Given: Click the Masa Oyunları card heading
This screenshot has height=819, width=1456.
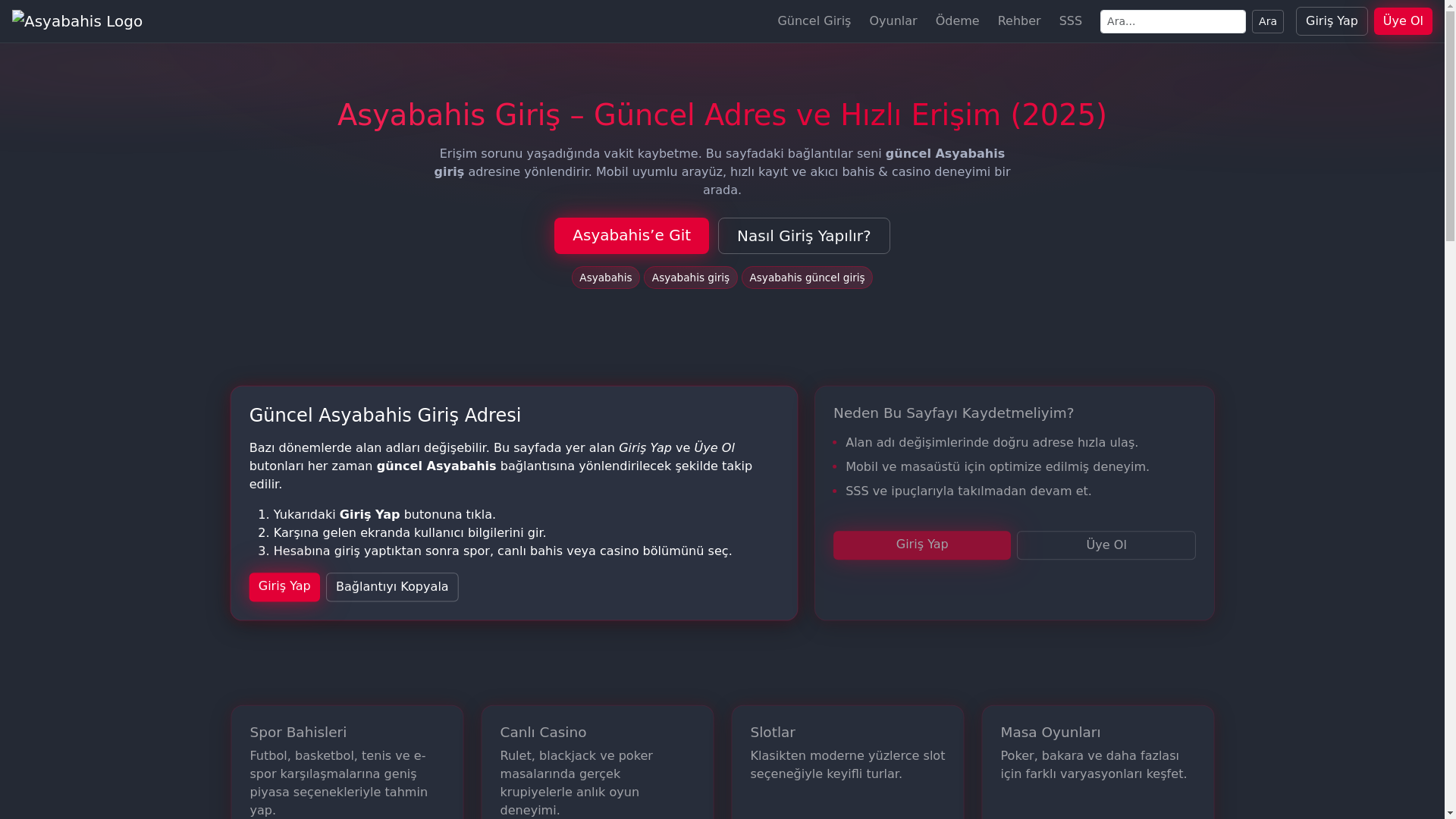Looking at the screenshot, I should [1050, 733].
